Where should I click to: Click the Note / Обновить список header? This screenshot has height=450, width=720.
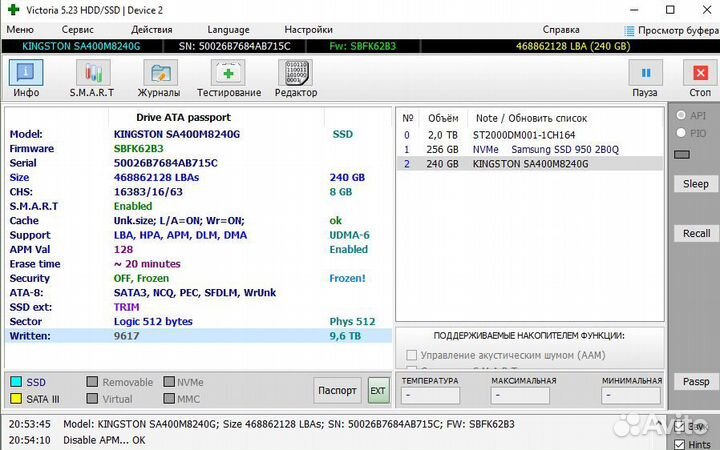tap(531, 118)
